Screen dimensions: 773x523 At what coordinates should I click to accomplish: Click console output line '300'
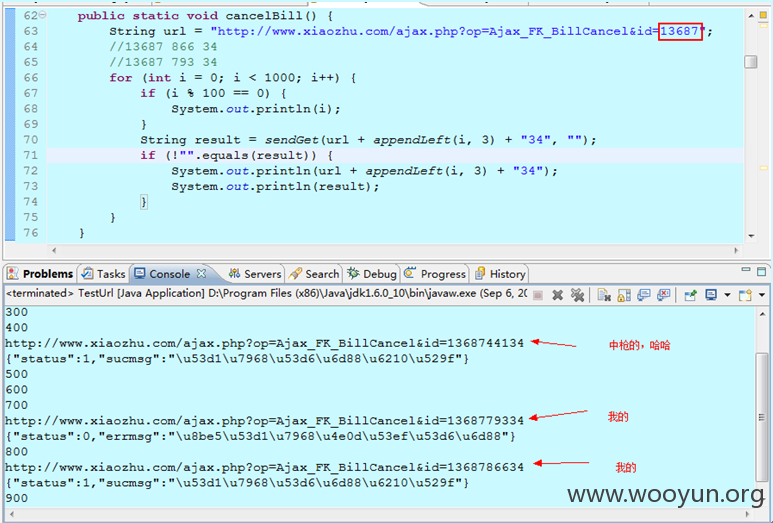[x=17, y=312]
